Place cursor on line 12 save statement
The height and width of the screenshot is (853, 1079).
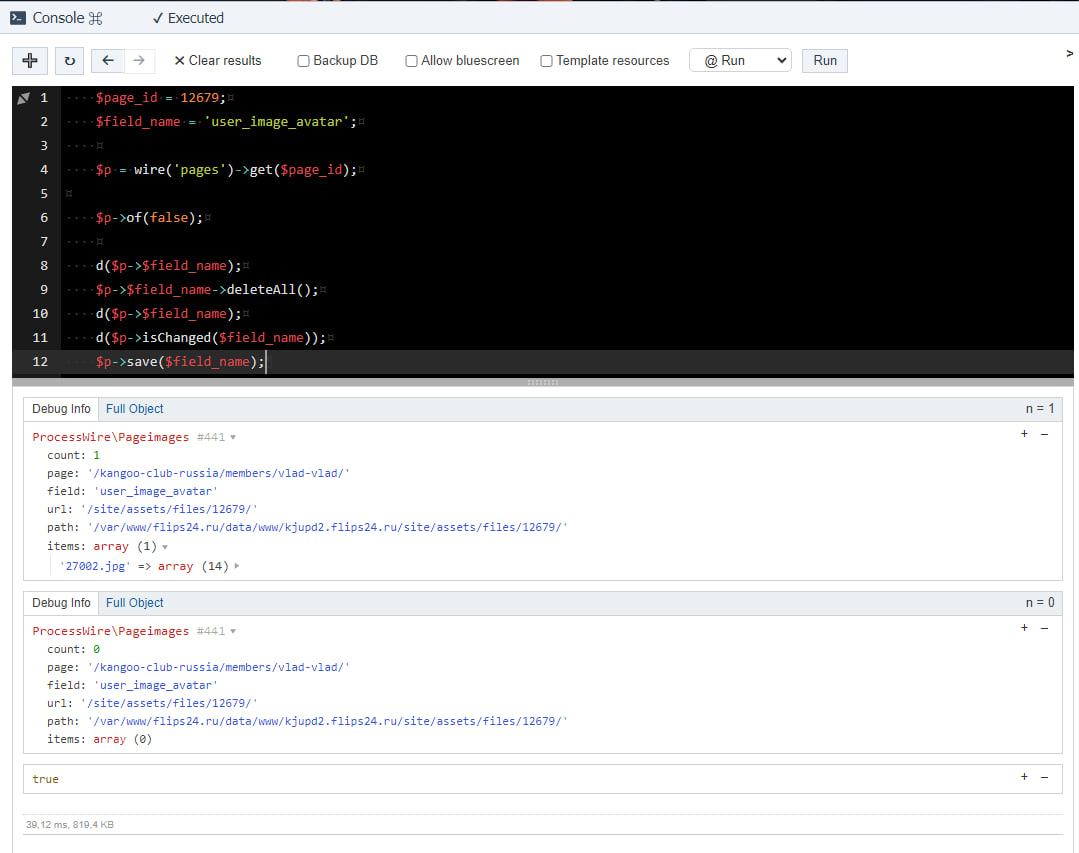180,361
